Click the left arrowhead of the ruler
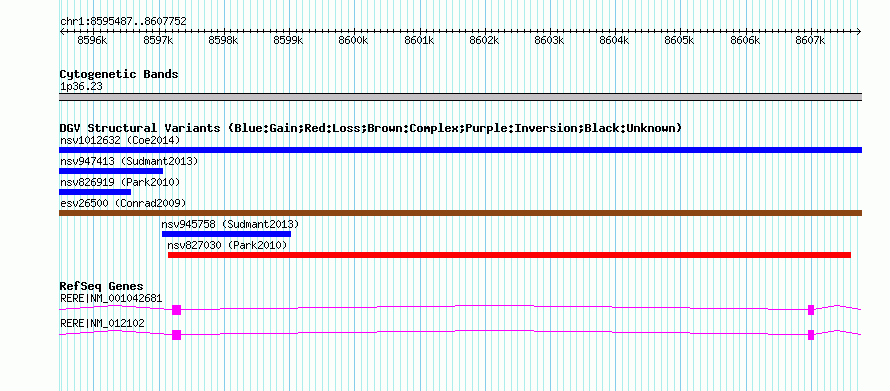Image resolution: width=890 pixels, height=391 pixels. point(62,31)
